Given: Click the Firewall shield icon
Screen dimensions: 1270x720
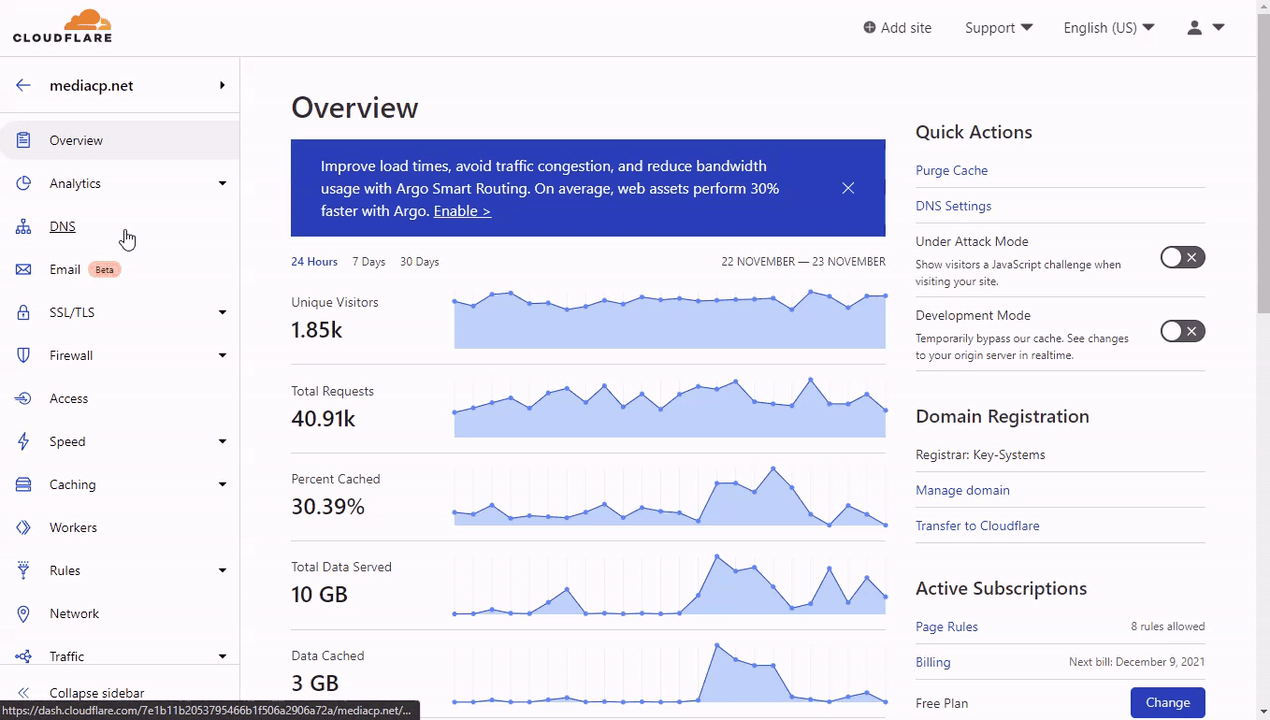Looking at the screenshot, I should point(23,356).
